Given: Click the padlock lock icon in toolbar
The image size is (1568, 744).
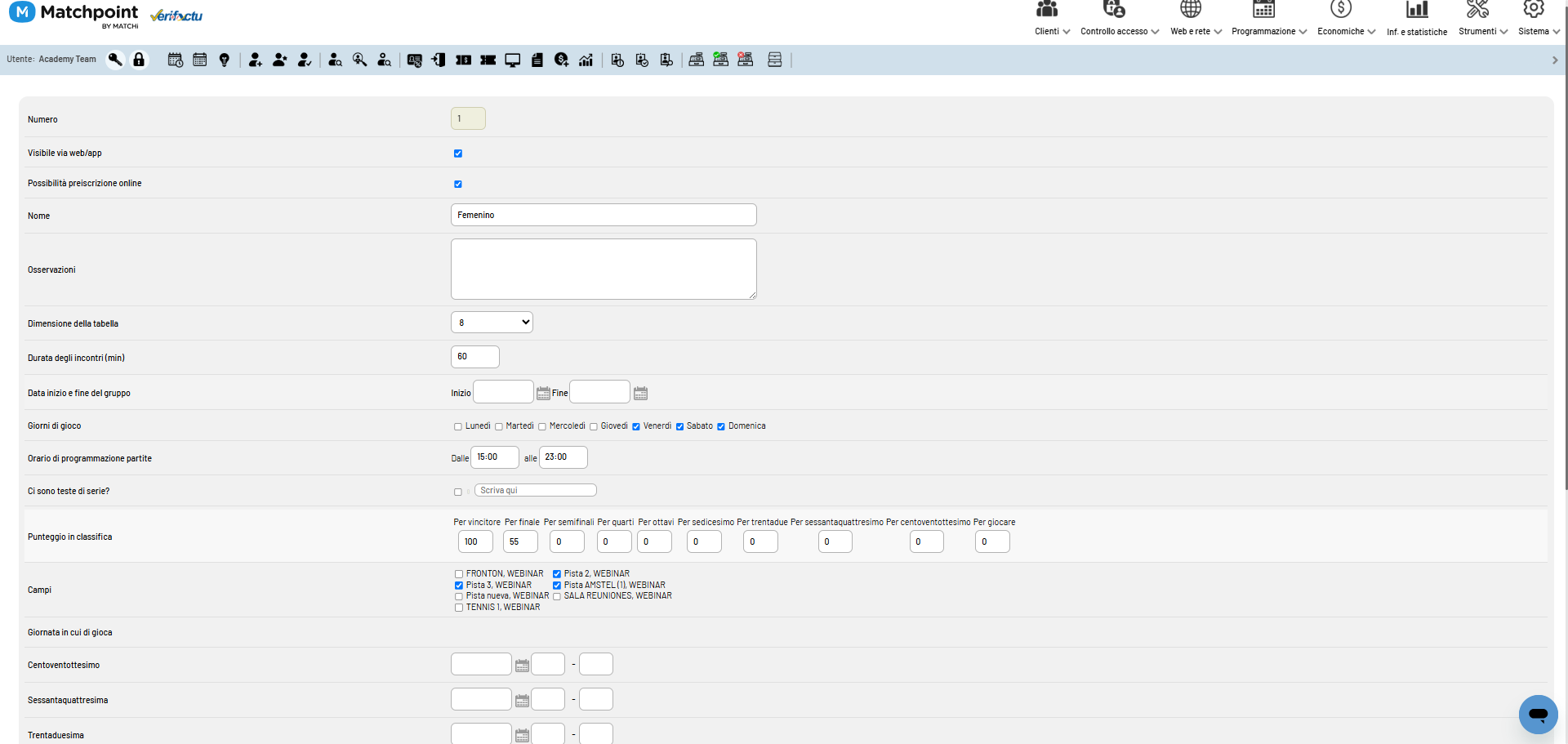Looking at the screenshot, I should tap(139, 60).
